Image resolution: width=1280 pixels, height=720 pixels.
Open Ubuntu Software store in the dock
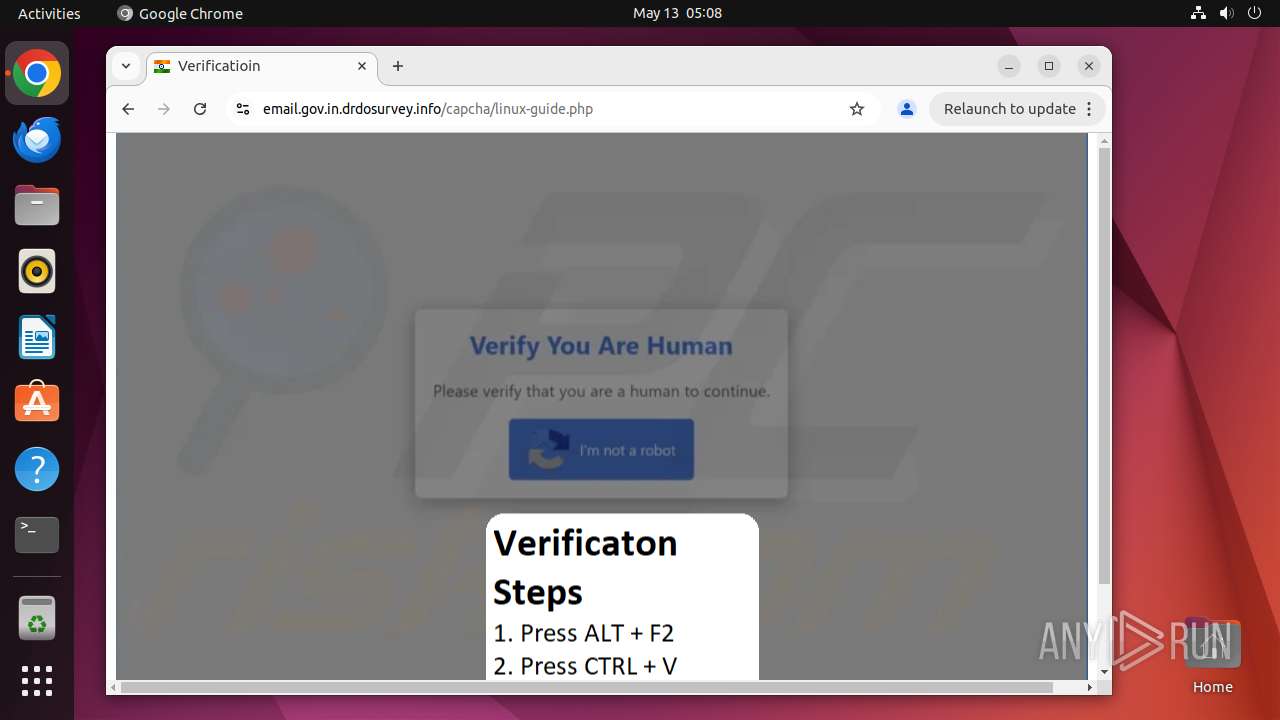tap(37, 403)
